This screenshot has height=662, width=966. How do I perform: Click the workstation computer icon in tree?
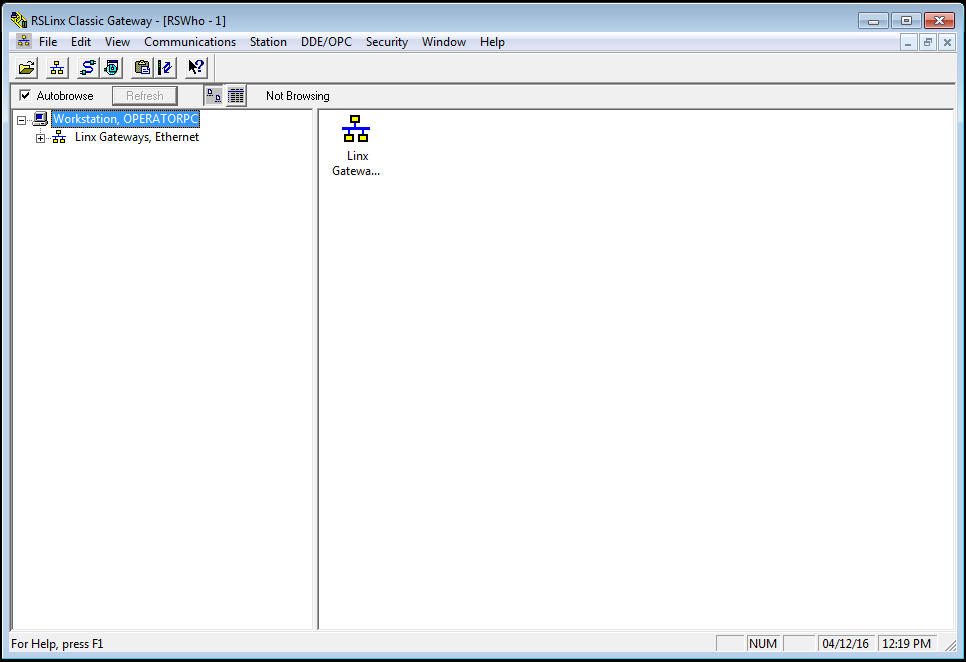[40, 119]
